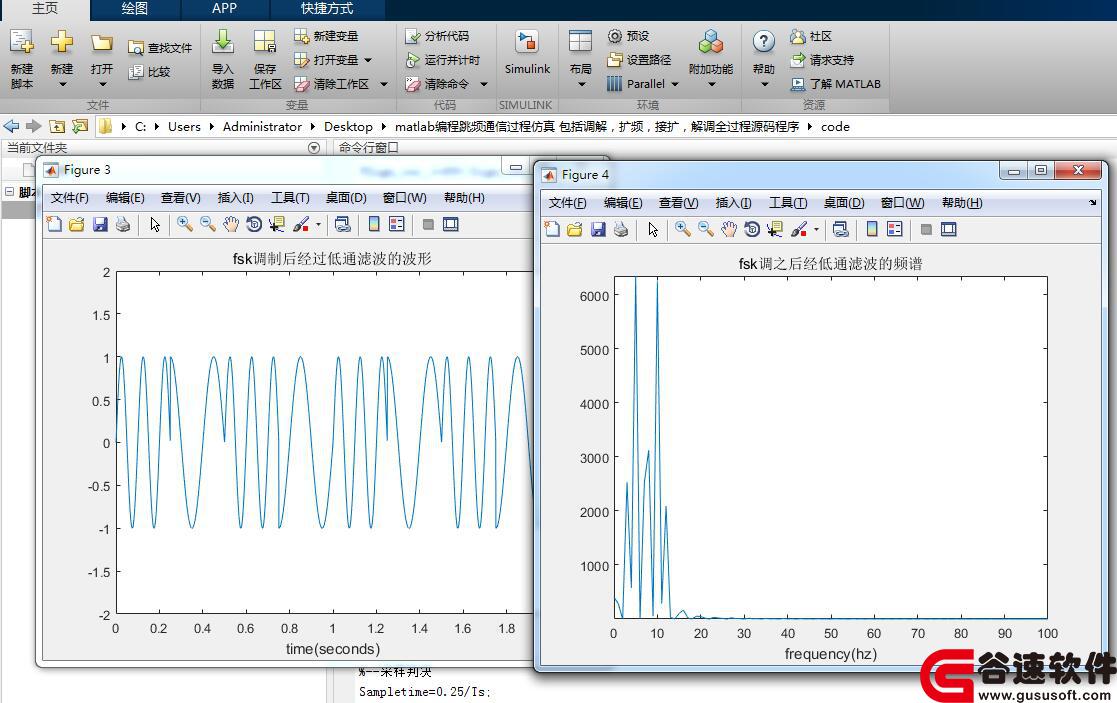Go forward using the address bar forward arrow
This screenshot has height=703, width=1117.
pos(33,126)
